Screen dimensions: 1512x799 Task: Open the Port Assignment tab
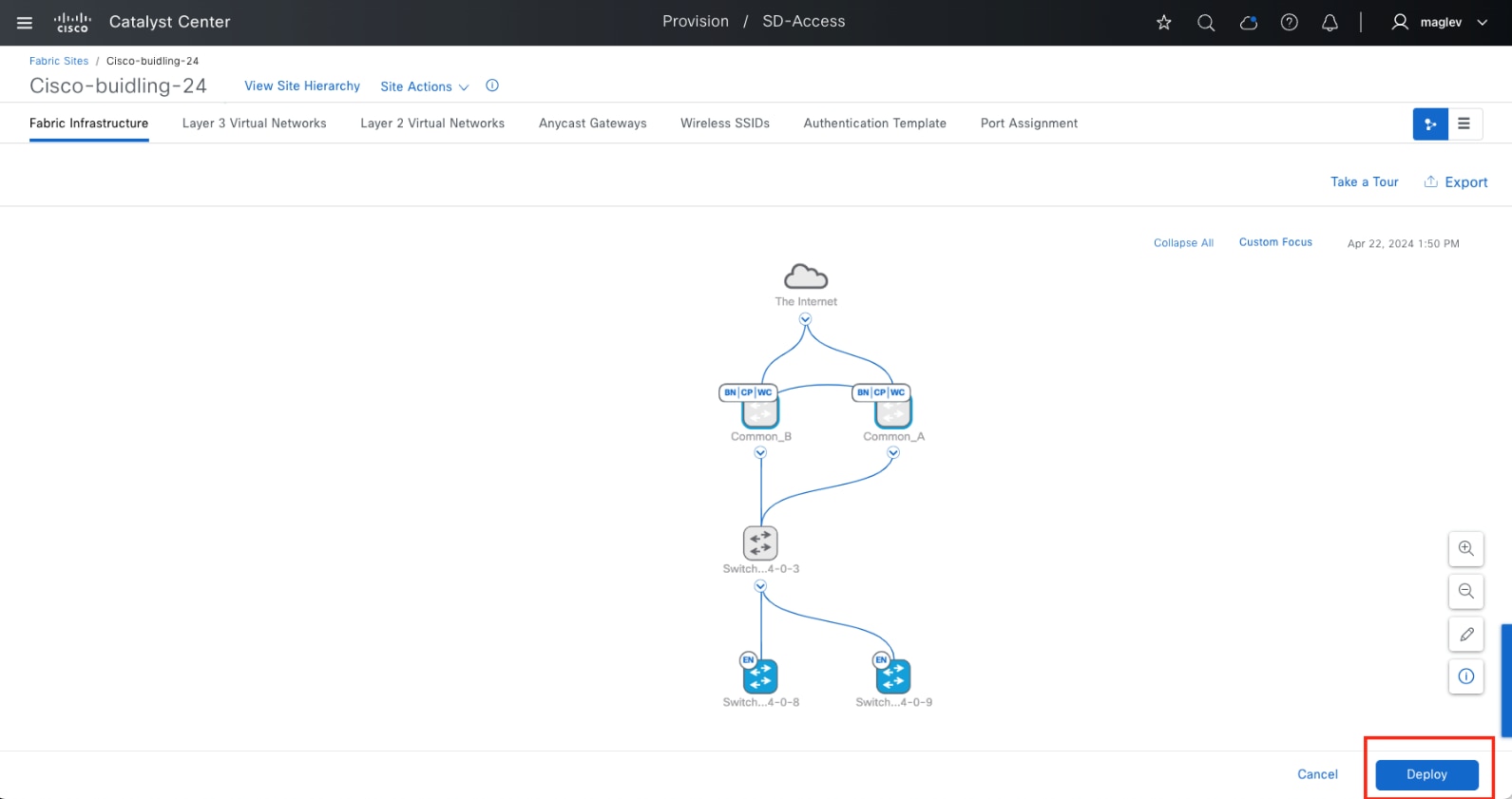(1028, 124)
